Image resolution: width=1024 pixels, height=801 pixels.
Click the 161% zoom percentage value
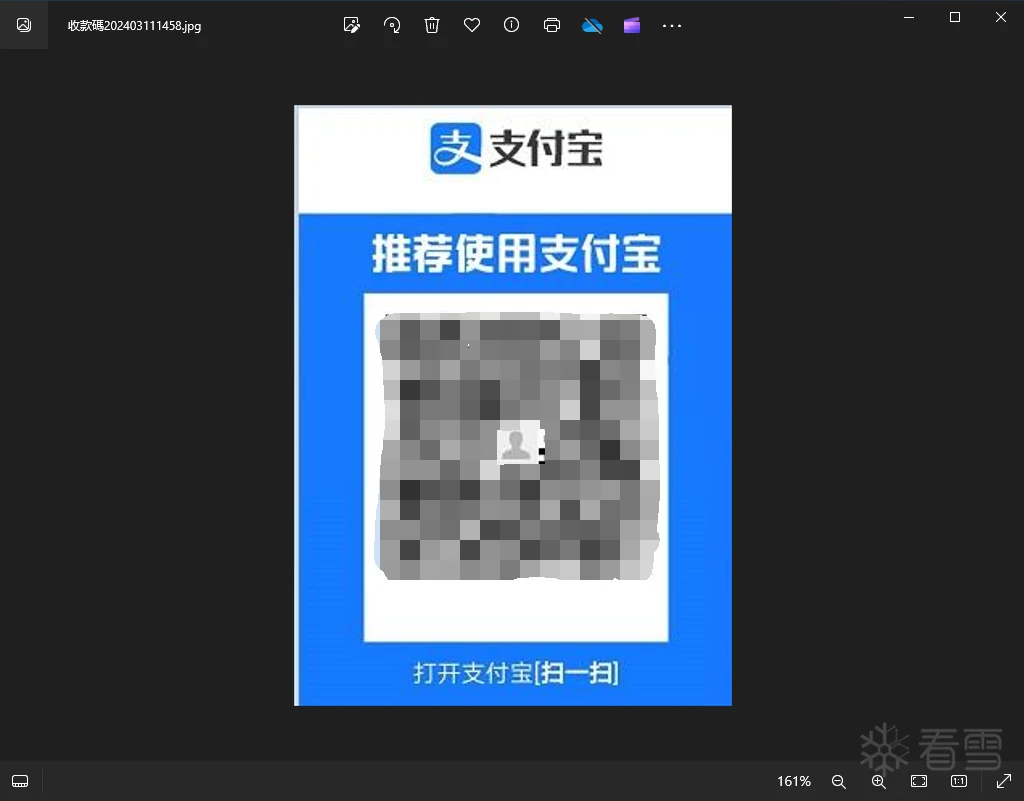click(793, 781)
